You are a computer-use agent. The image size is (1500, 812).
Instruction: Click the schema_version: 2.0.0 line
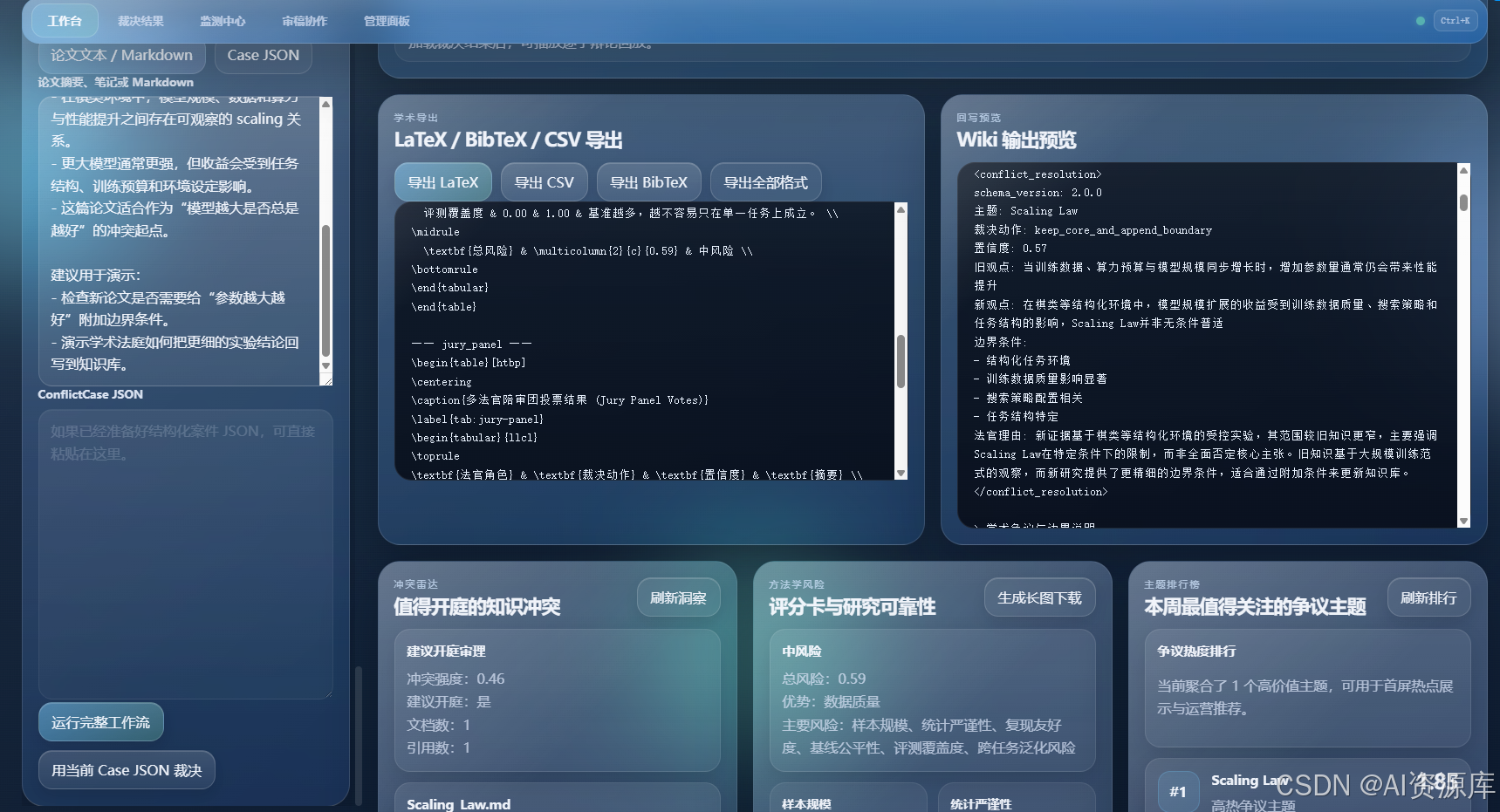1038,193
